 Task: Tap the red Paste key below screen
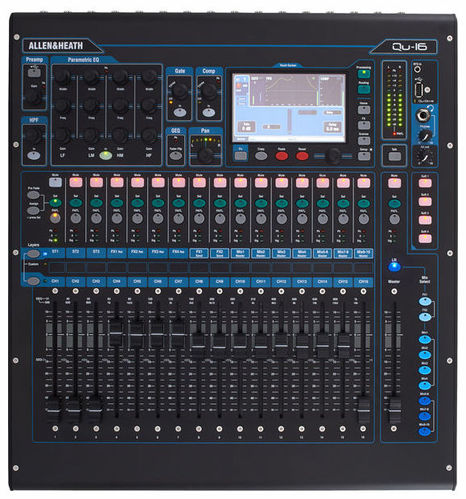coord(282,156)
